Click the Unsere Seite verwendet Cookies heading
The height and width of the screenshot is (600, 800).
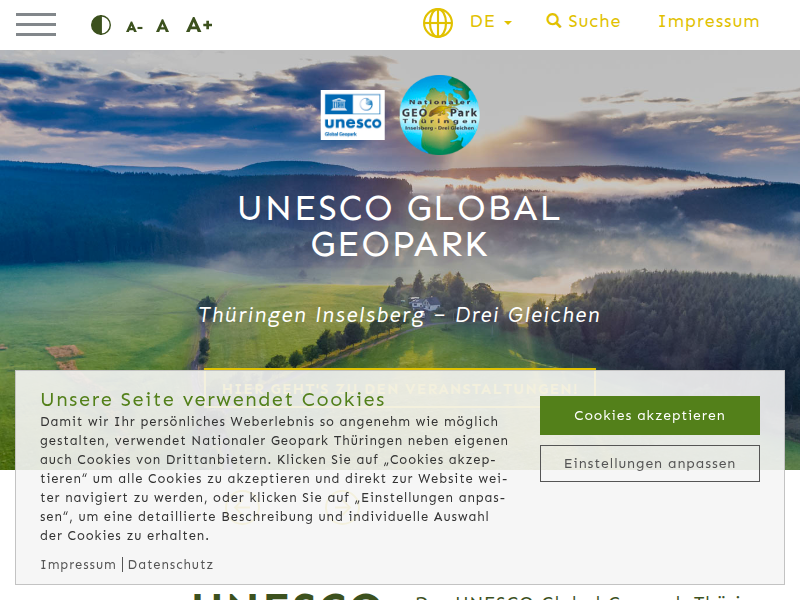pos(213,399)
